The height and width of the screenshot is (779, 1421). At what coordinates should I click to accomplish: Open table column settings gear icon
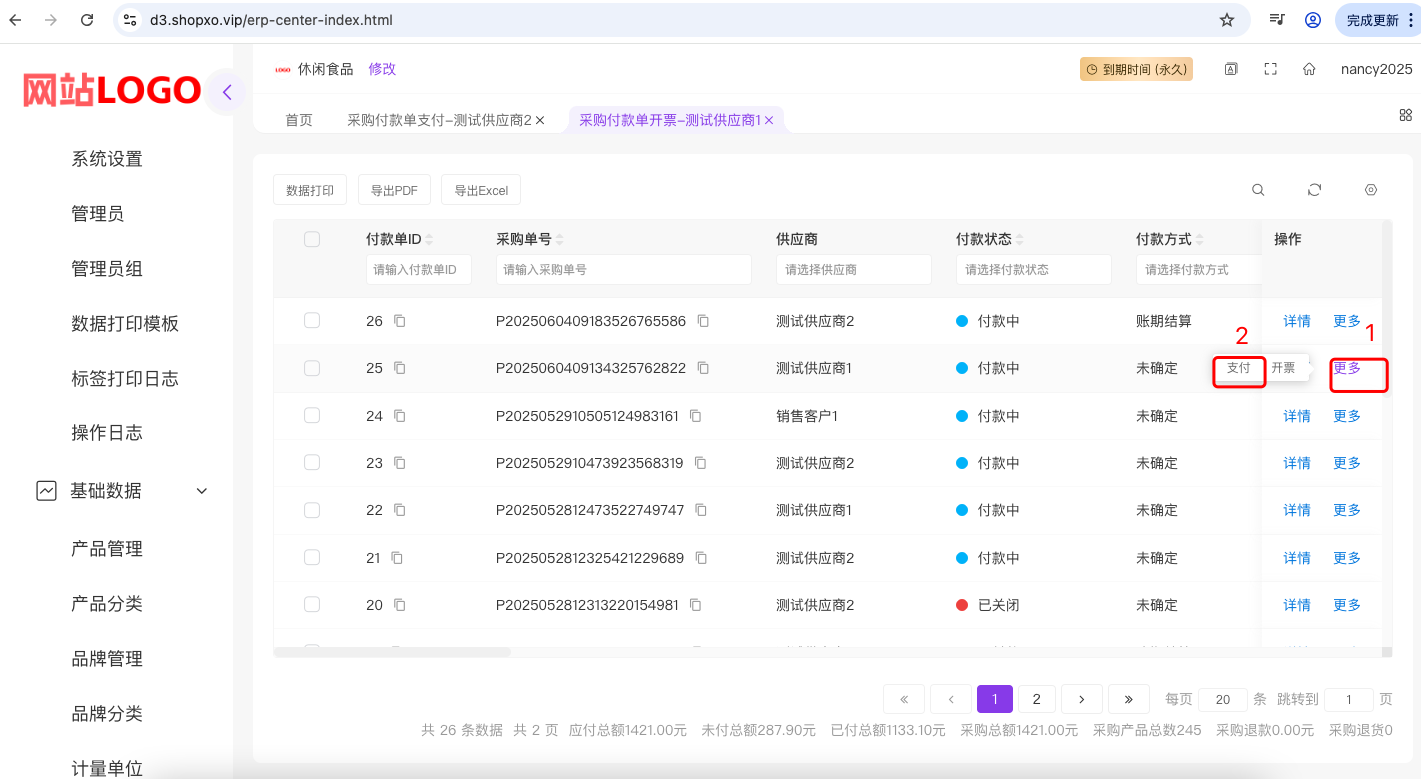click(1371, 190)
